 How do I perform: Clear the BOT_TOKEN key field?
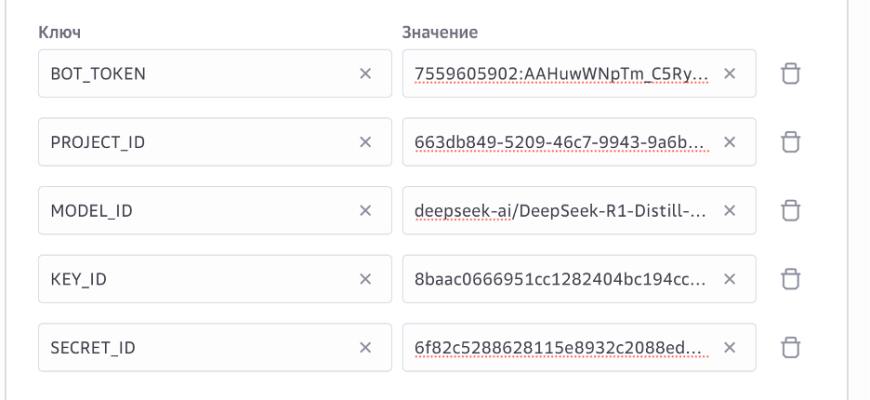tap(365, 73)
